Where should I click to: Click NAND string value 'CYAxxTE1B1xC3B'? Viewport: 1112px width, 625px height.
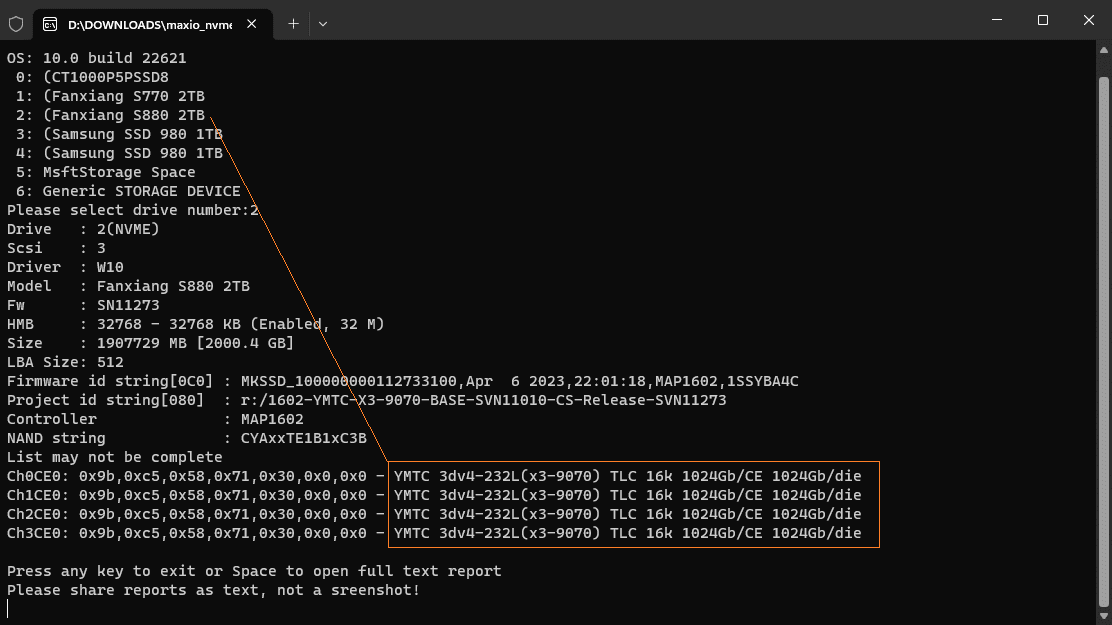[304, 438]
